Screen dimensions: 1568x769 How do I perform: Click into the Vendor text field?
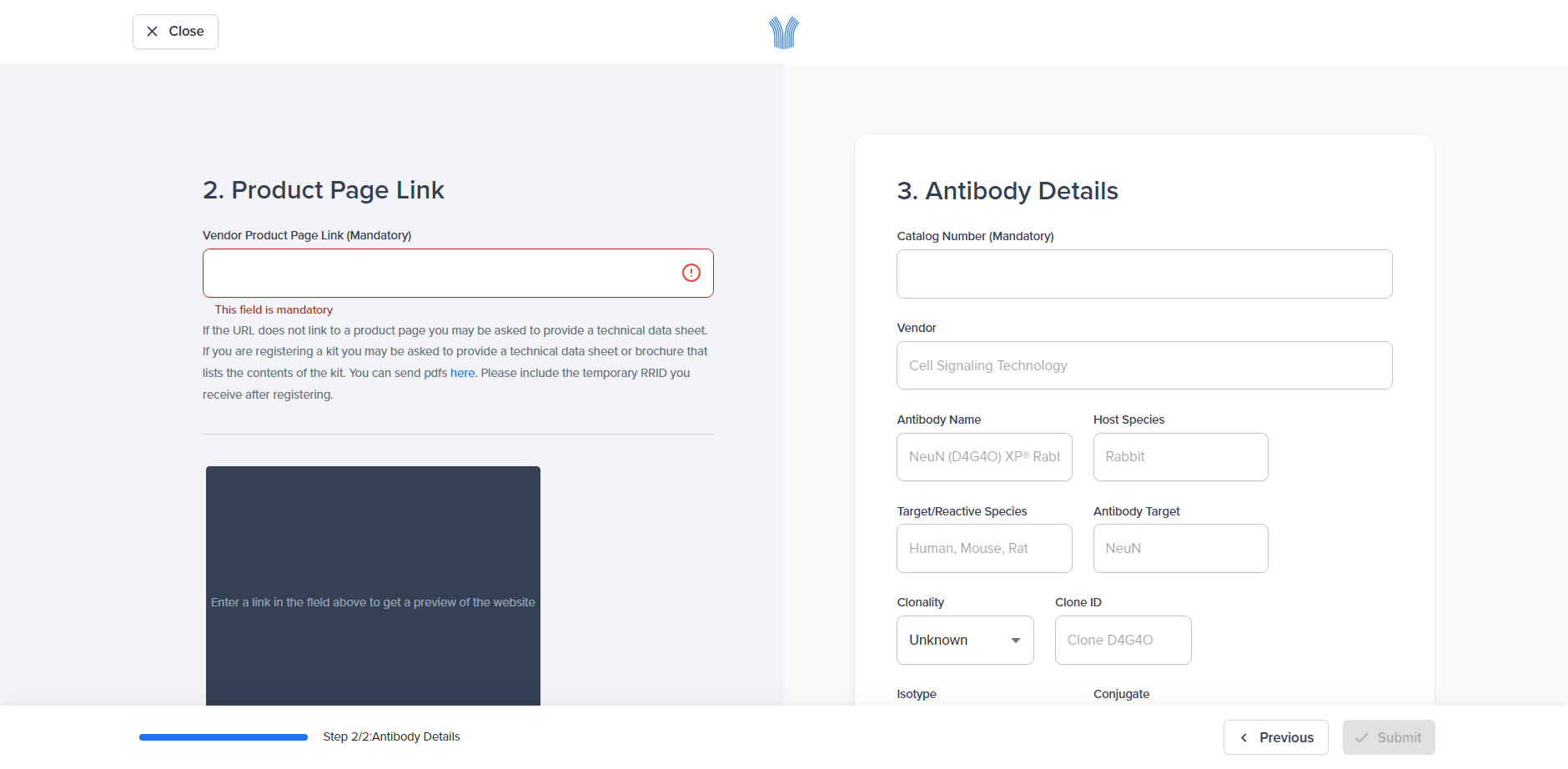pos(1143,365)
